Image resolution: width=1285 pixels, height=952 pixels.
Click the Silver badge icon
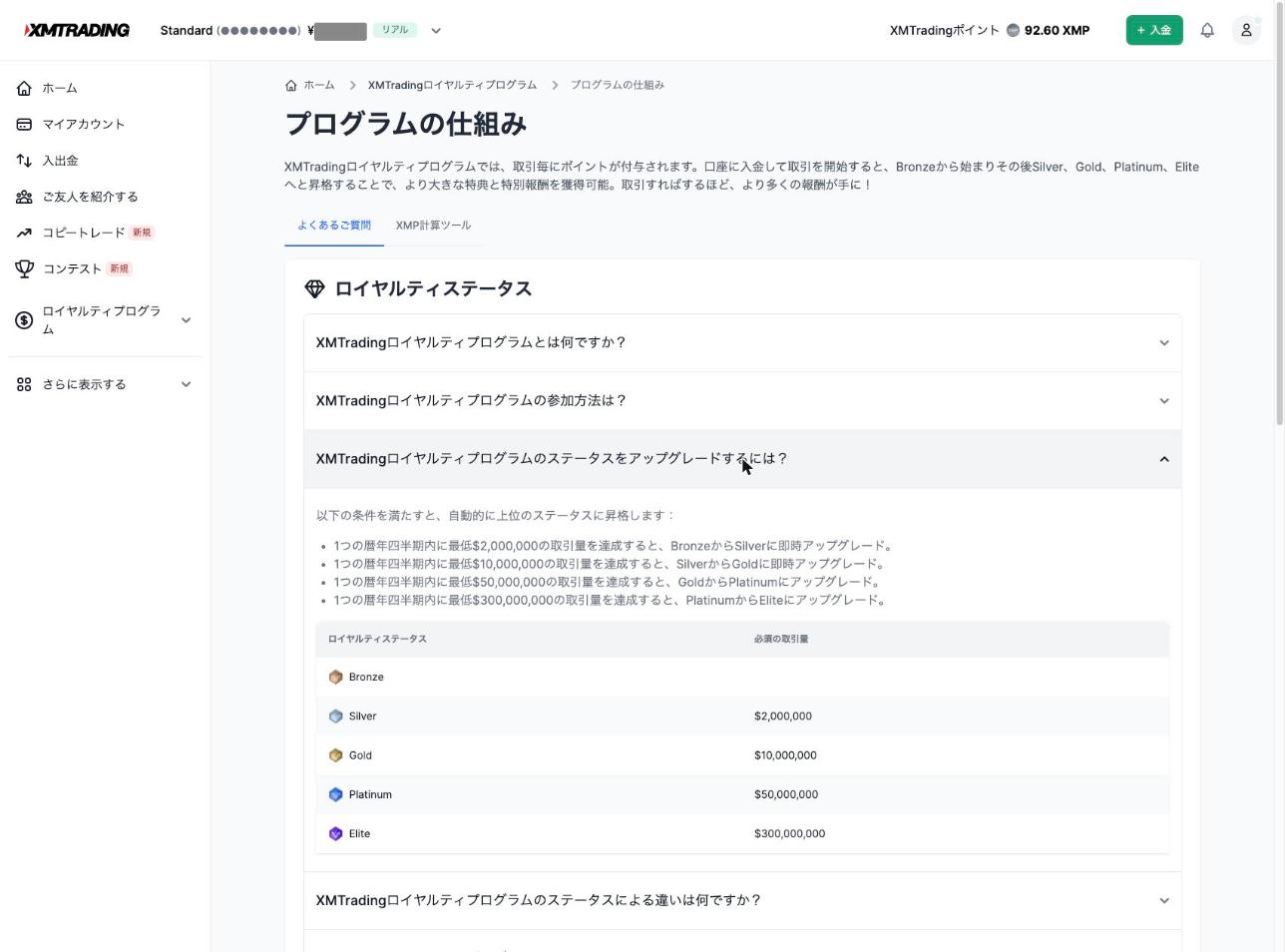coord(335,716)
